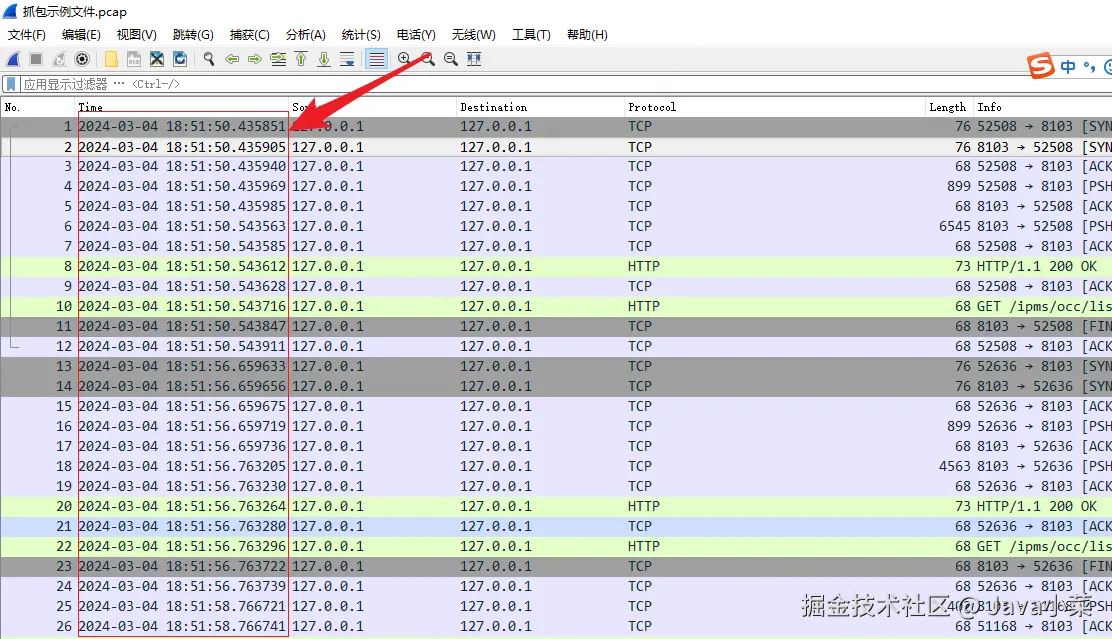The height and width of the screenshot is (639, 1112).
Task: Open the 分析(A) menu
Action: point(306,35)
